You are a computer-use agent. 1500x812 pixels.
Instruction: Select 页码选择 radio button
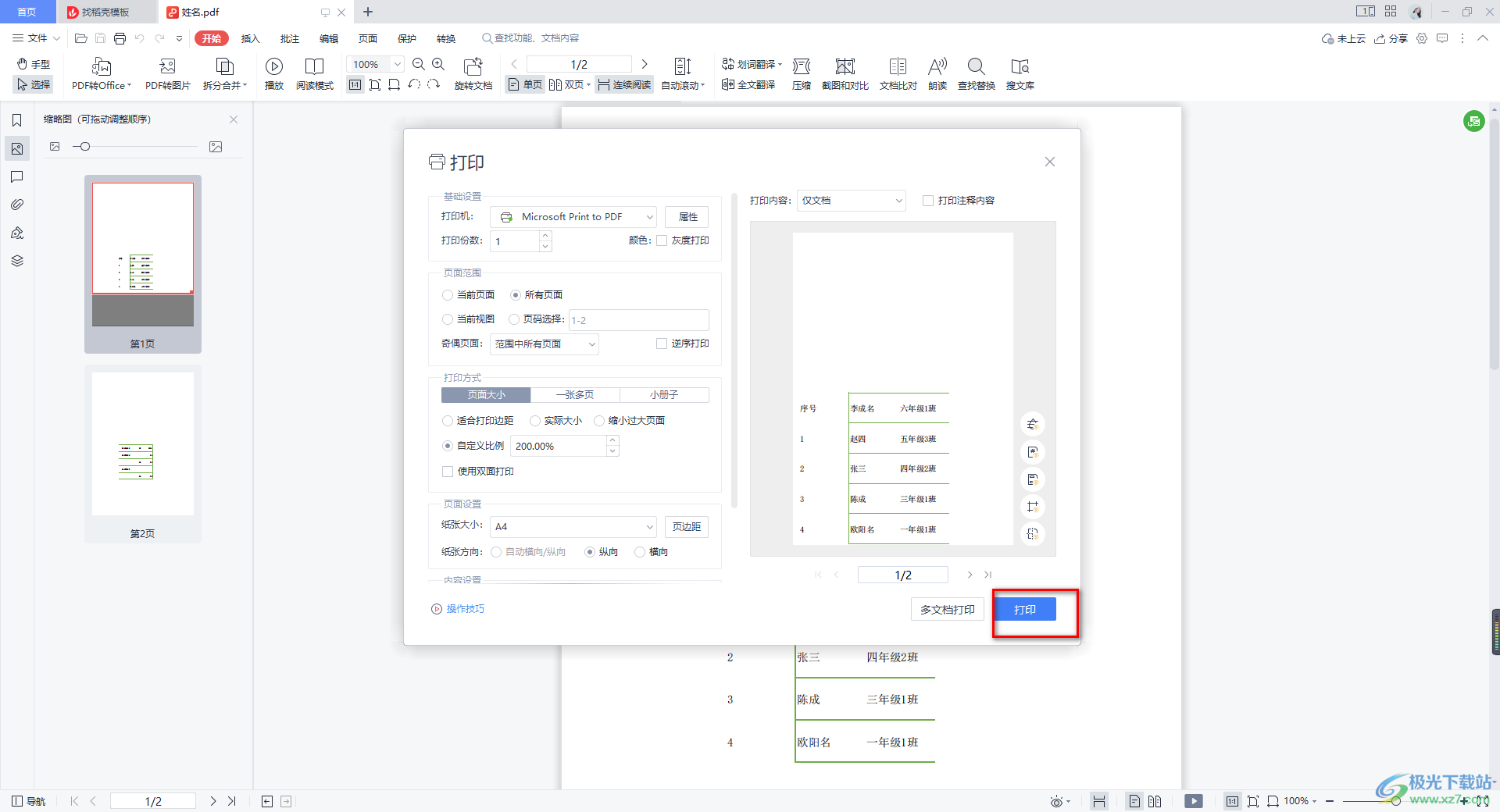514,319
